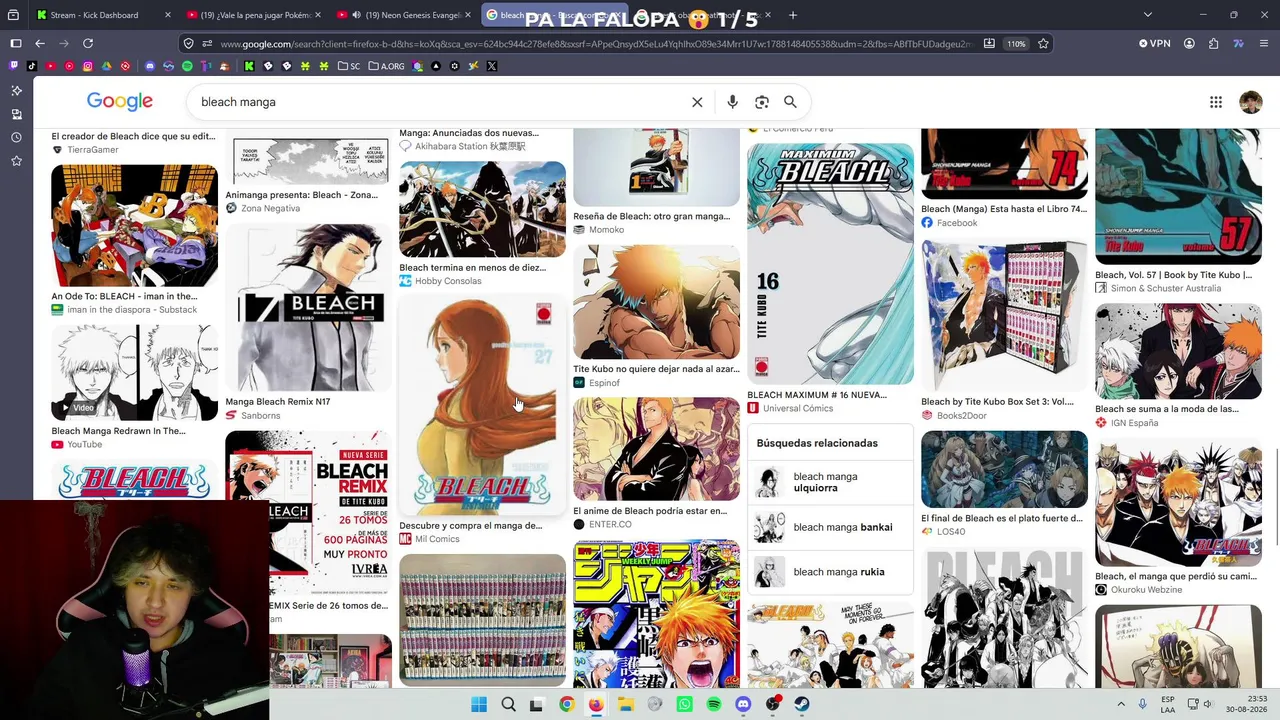Open the VPN panel

tap(1154, 44)
